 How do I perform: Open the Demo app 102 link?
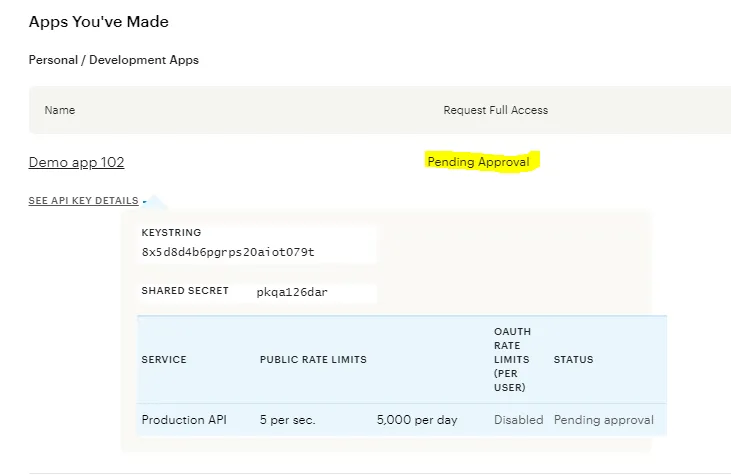(76, 162)
